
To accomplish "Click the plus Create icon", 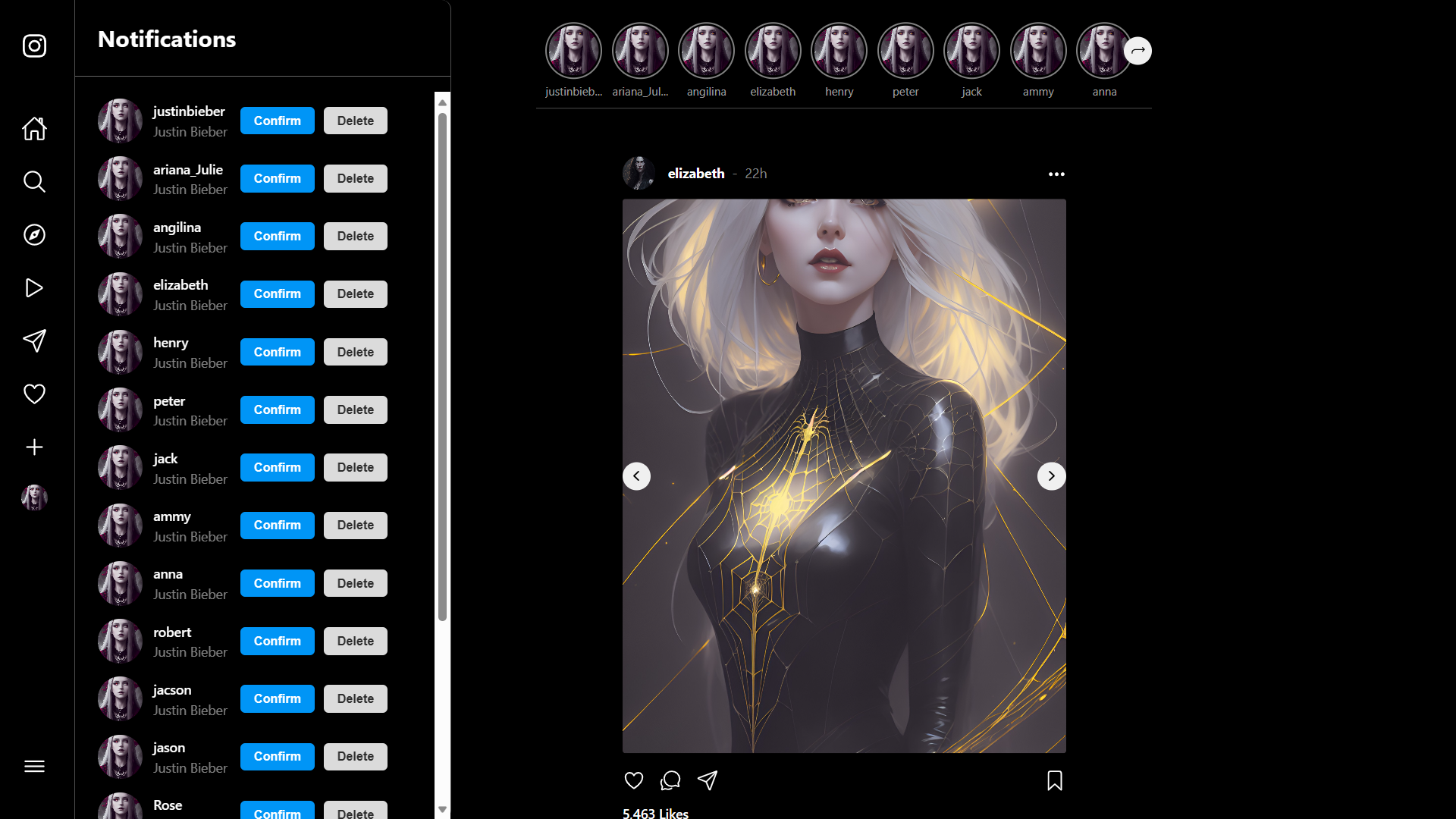I will point(34,447).
